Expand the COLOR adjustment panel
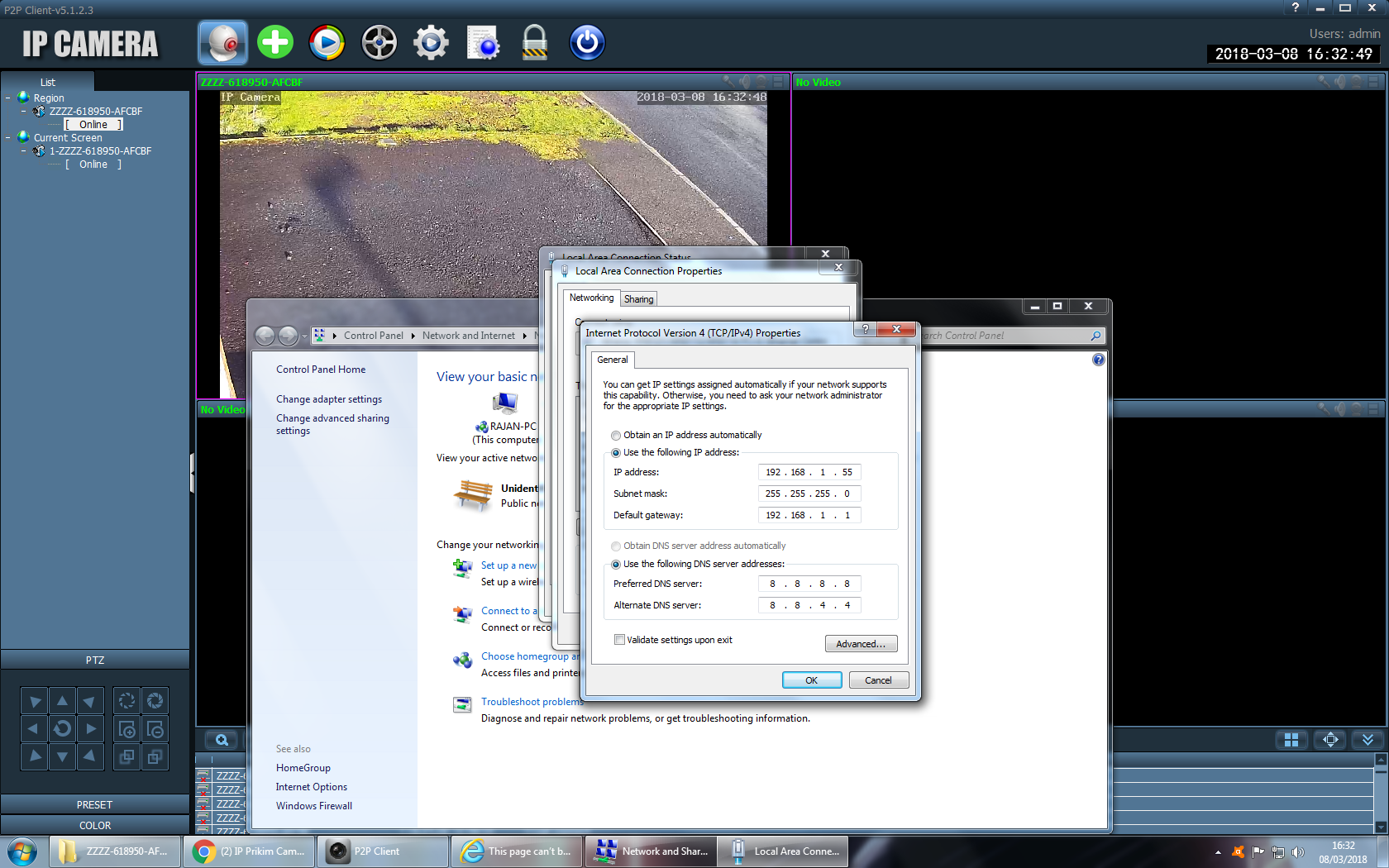The width and height of the screenshot is (1389, 868). [95, 825]
